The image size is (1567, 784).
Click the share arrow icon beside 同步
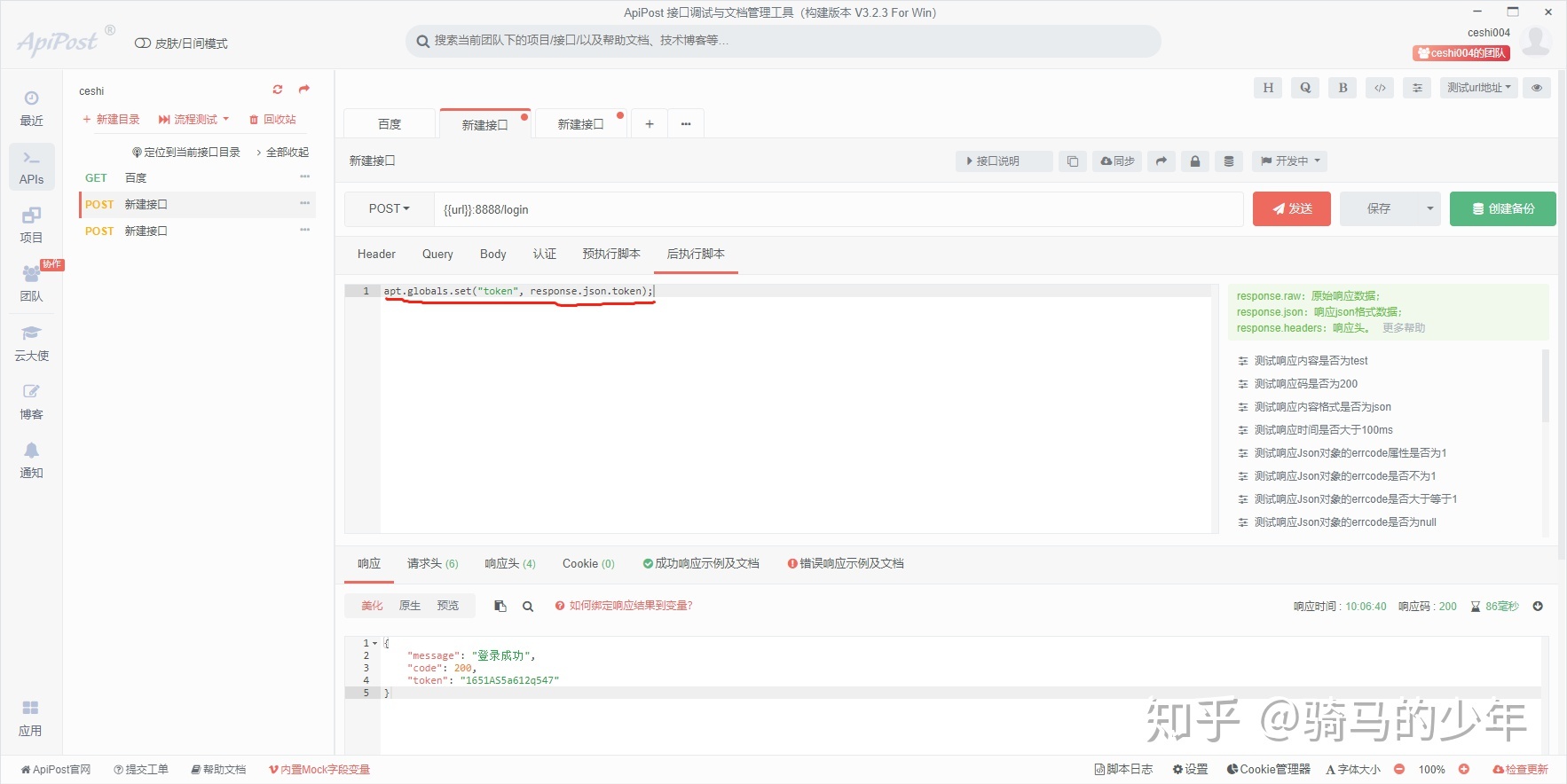pyautogui.click(x=1161, y=161)
